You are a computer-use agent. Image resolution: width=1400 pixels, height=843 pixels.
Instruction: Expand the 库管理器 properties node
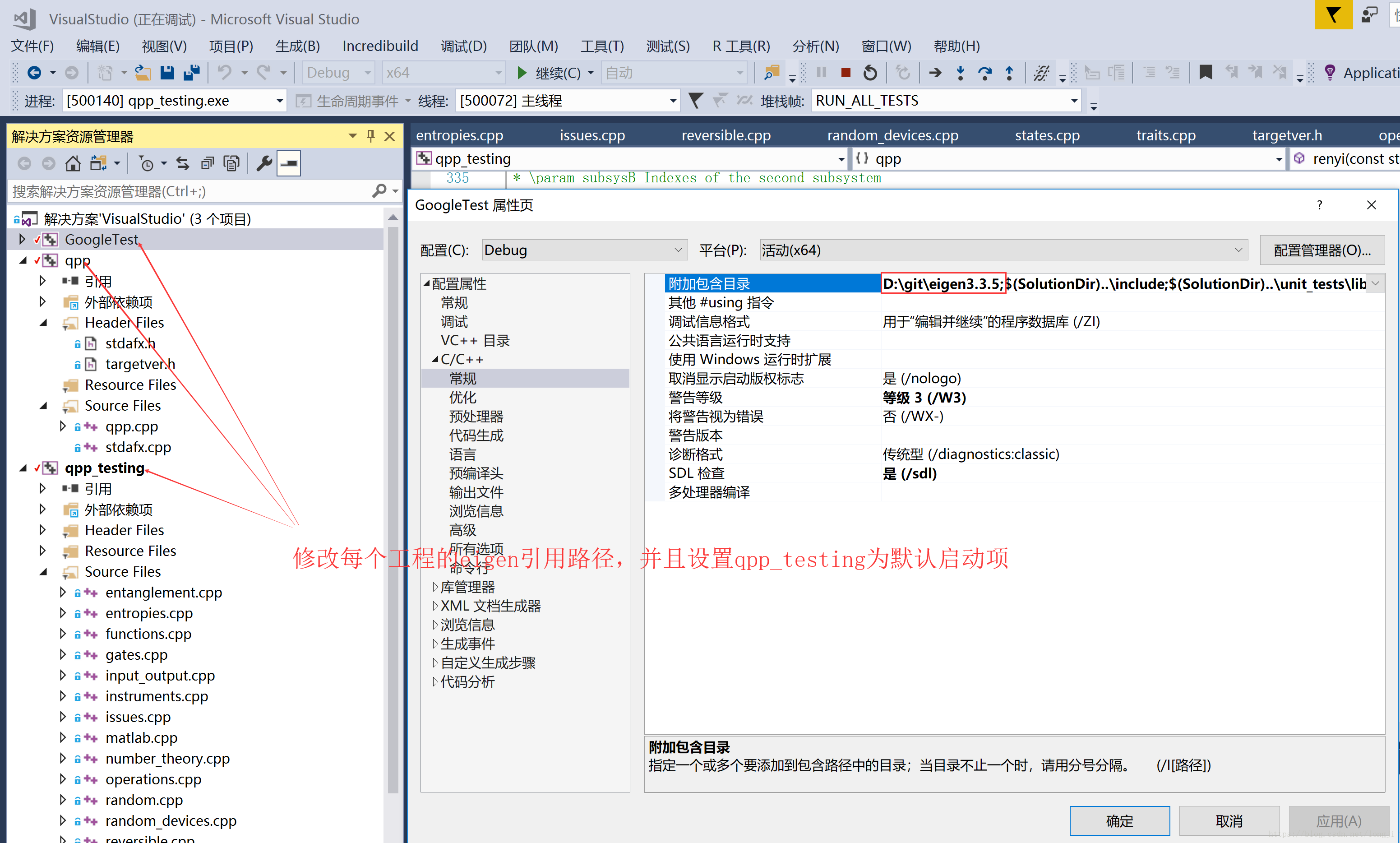(x=435, y=587)
